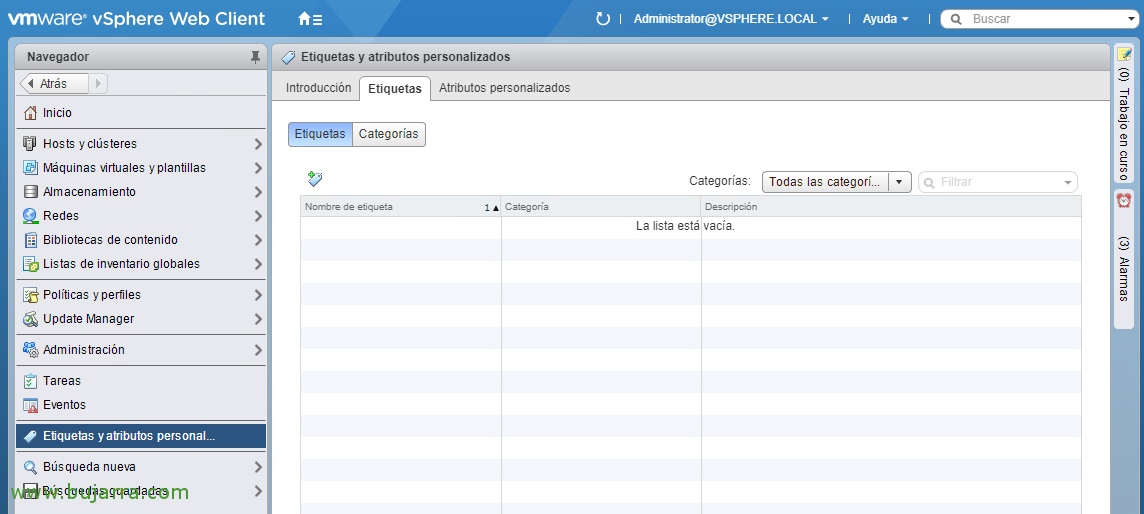Switch to the Introducción tab
Image resolution: width=1144 pixels, height=514 pixels.
[x=318, y=87]
